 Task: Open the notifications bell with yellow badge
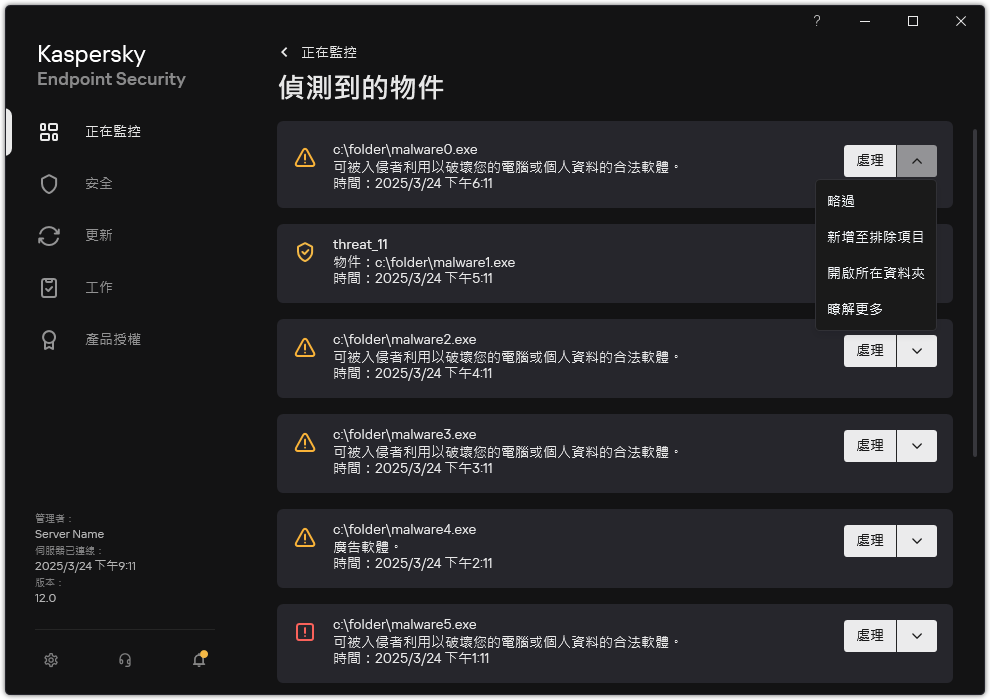click(x=198, y=660)
